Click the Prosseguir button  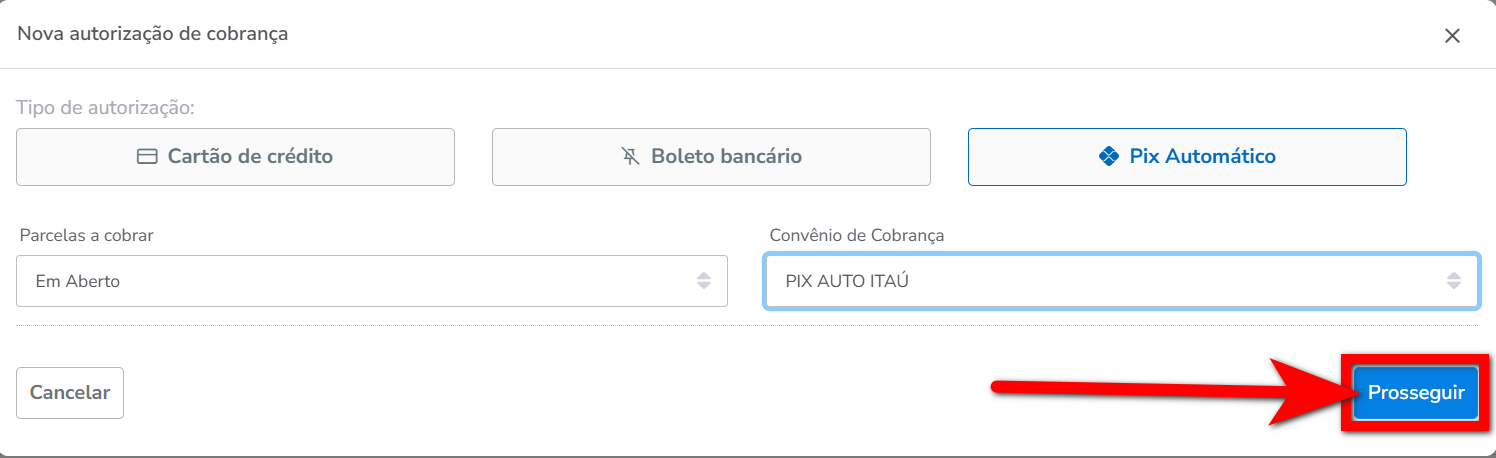pos(1415,393)
